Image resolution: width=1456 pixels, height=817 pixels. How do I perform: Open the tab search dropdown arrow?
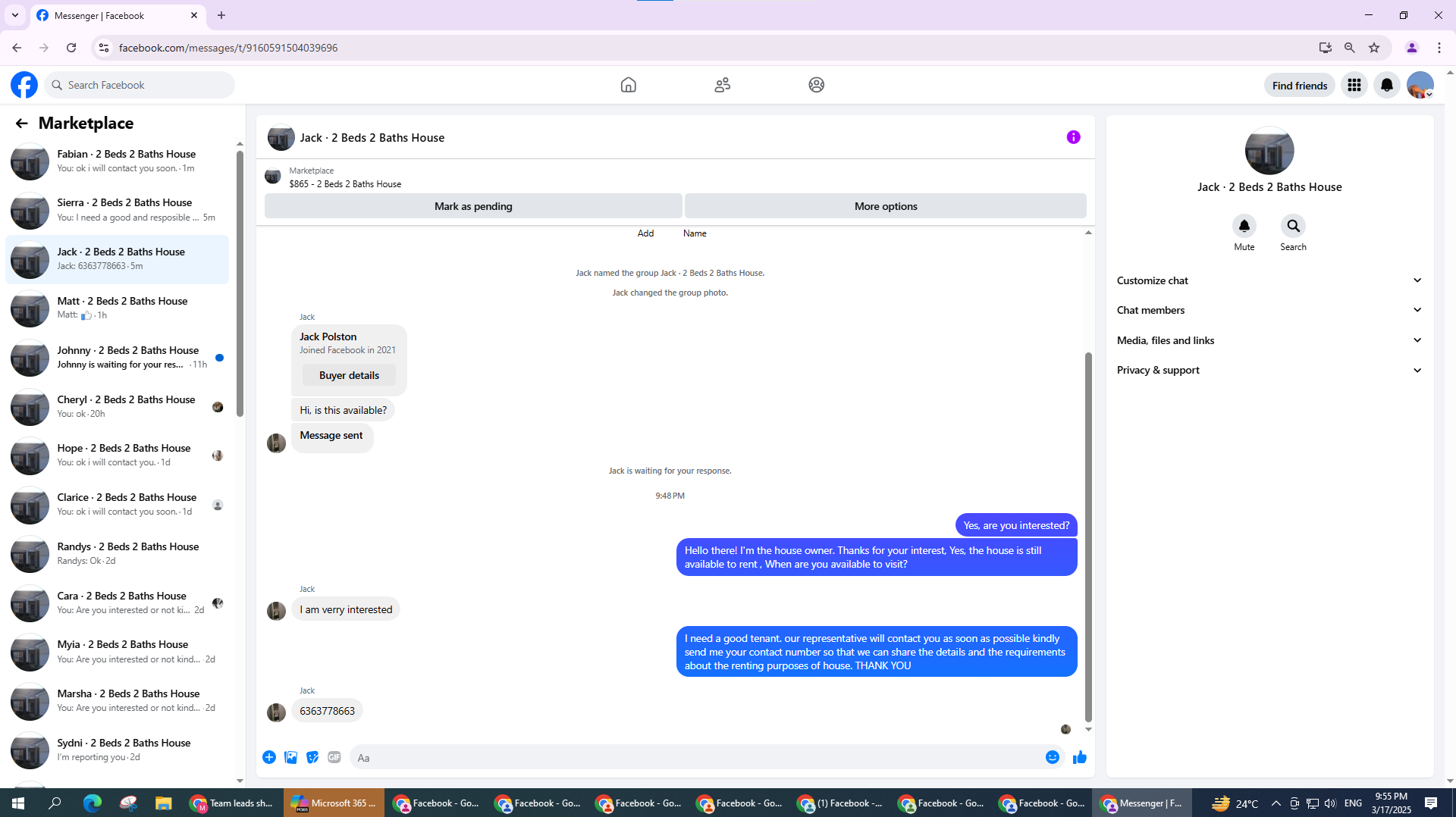tap(15, 15)
